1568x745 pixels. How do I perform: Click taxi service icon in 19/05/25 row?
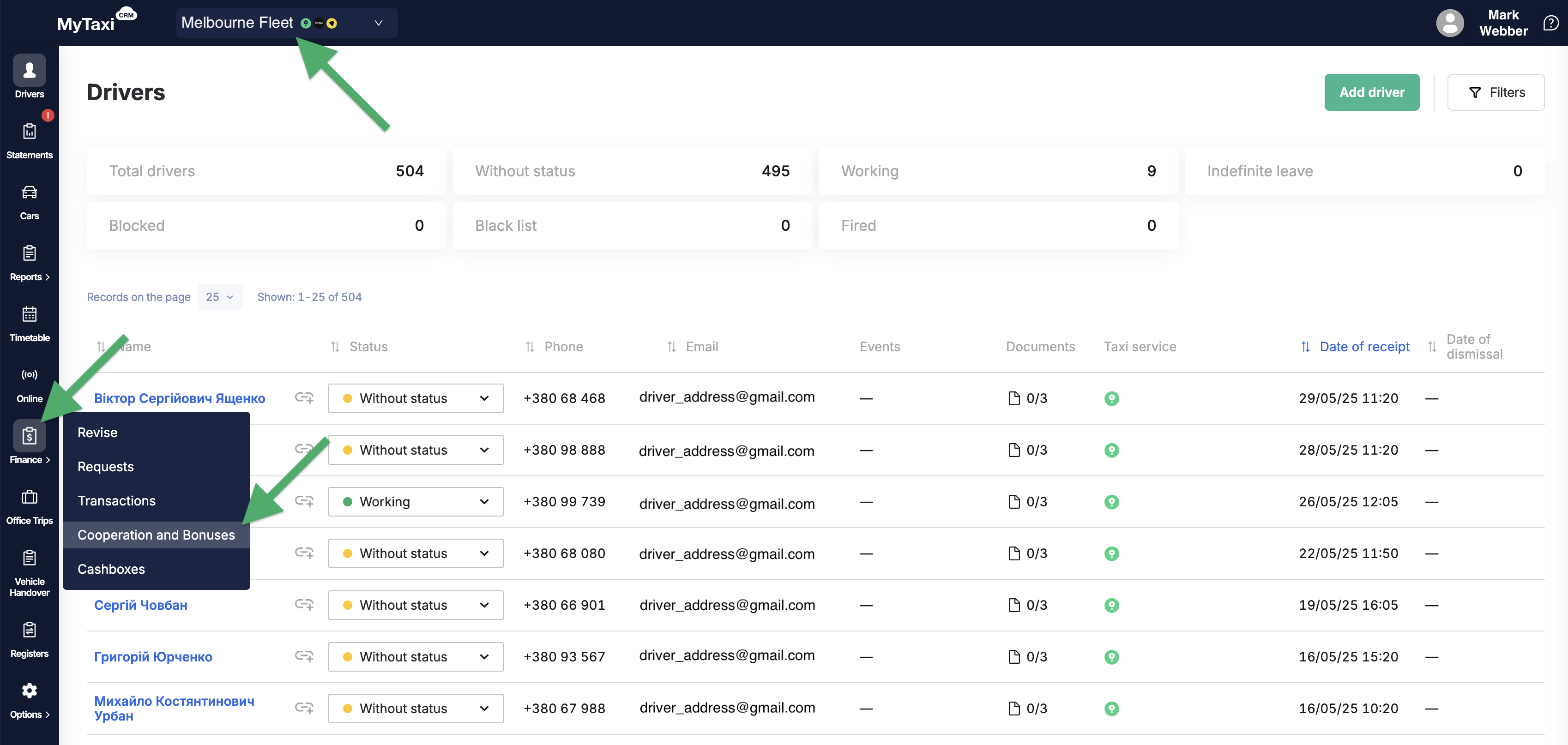pos(1111,605)
